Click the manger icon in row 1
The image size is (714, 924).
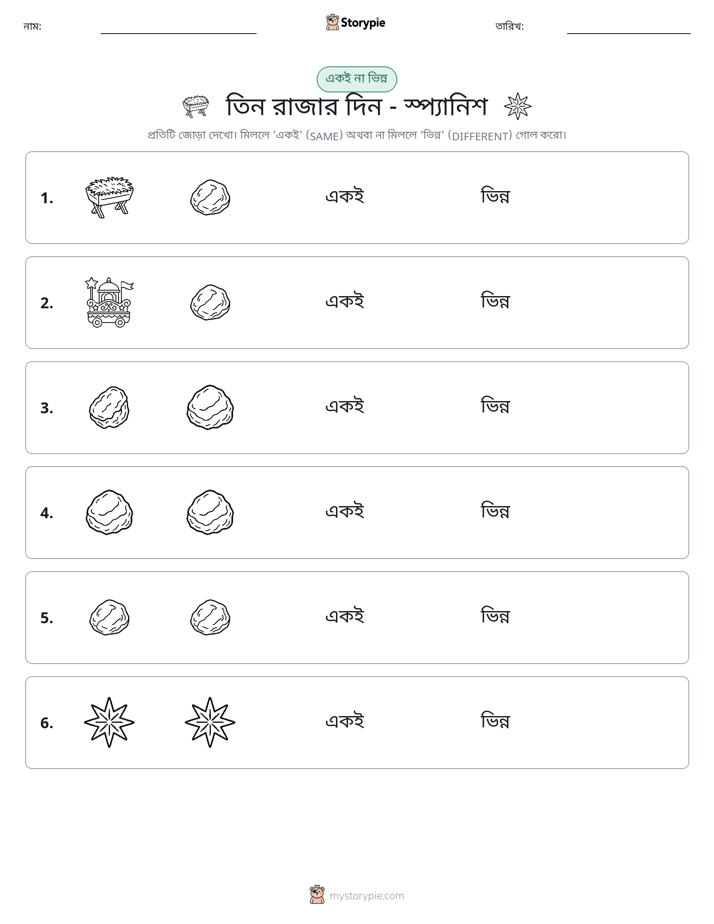click(x=109, y=197)
